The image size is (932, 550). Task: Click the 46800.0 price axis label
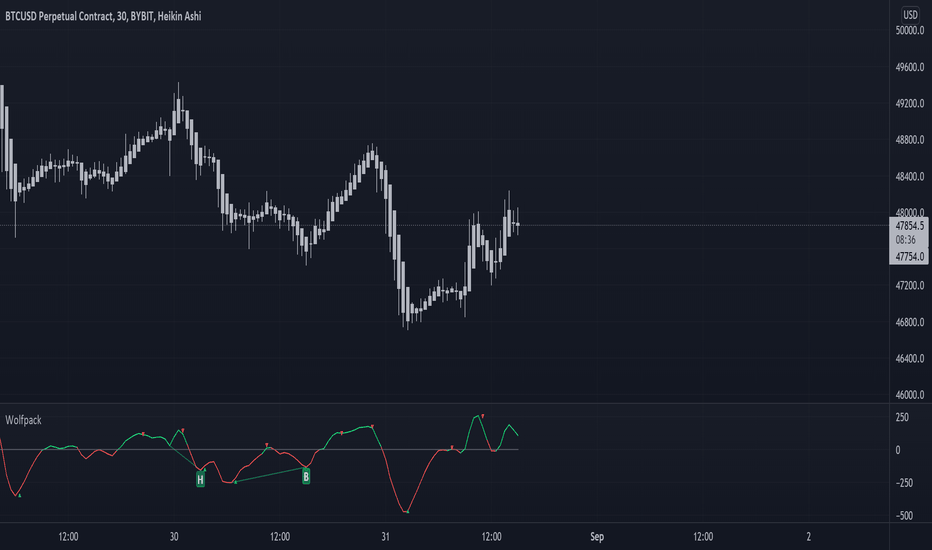click(x=909, y=322)
